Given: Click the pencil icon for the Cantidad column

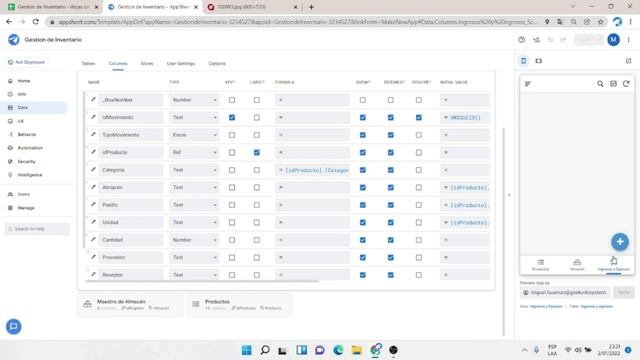Looking at the screenshot, I should click(93, 239).
